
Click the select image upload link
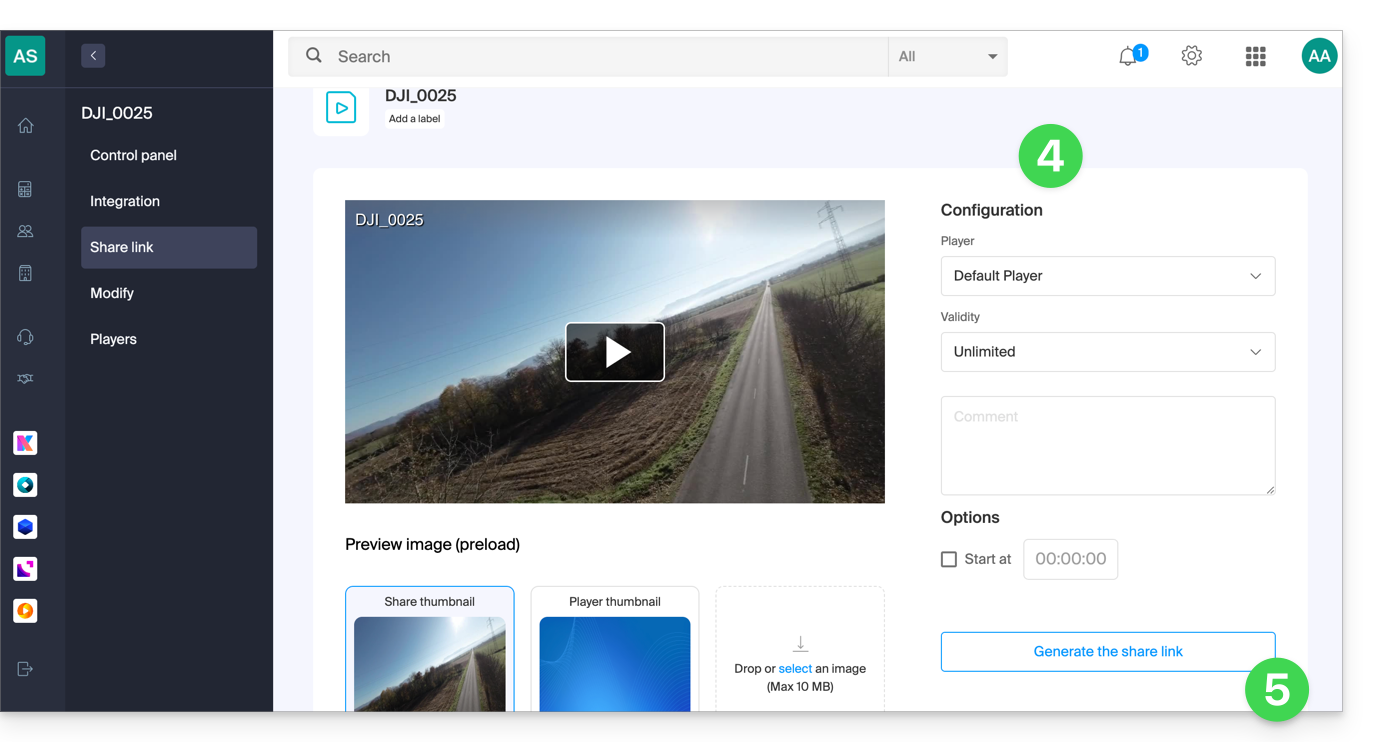pyautogui.click(x=795, y=669)
